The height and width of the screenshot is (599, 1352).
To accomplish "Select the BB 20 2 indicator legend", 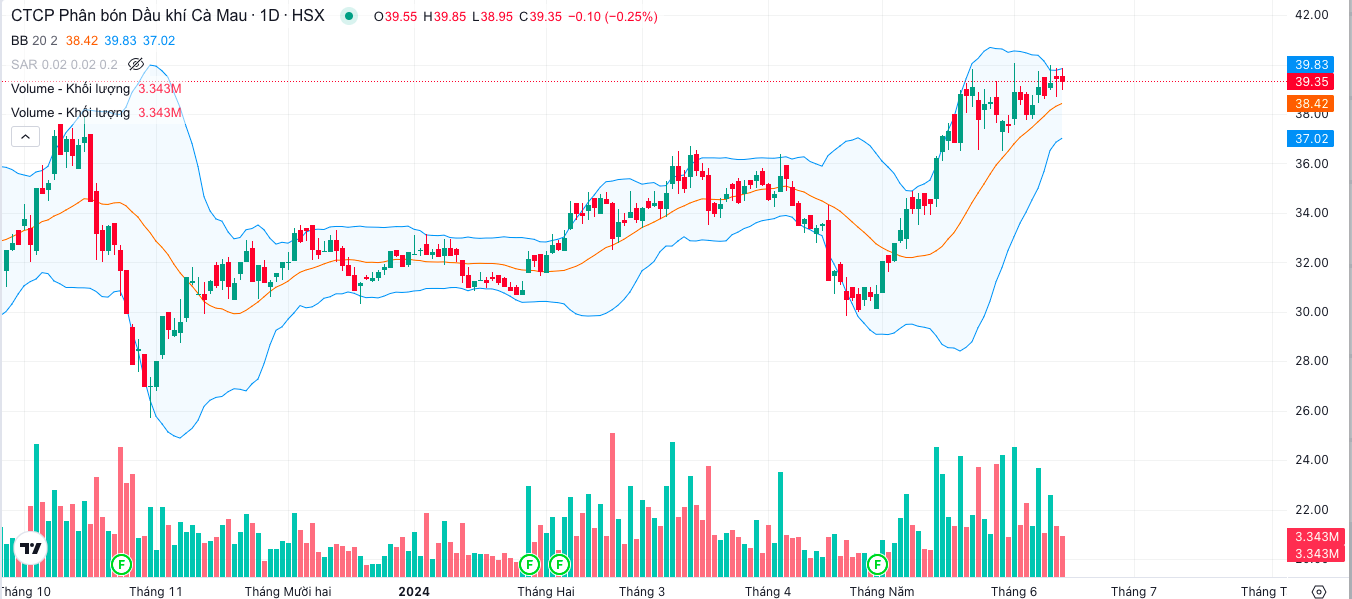I will pyautogui.click(x=34, y=40).
